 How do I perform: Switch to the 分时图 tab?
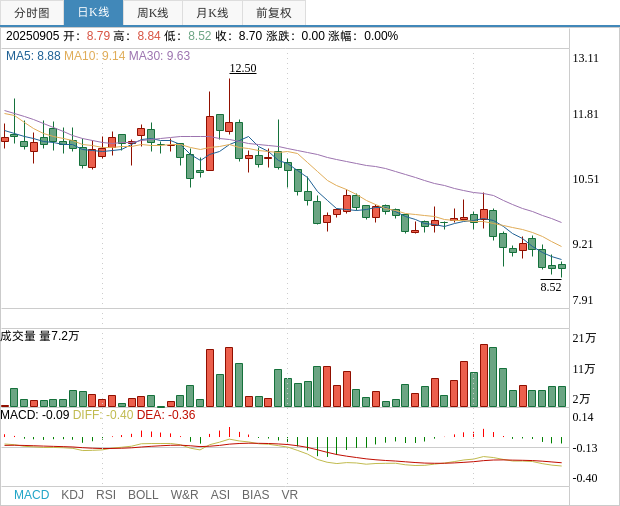[x=32, y=13]
